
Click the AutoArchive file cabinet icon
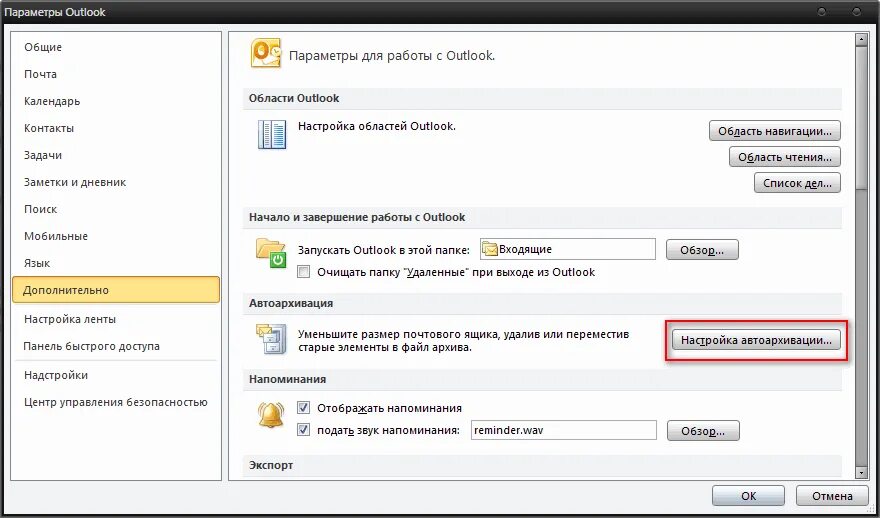272,340
